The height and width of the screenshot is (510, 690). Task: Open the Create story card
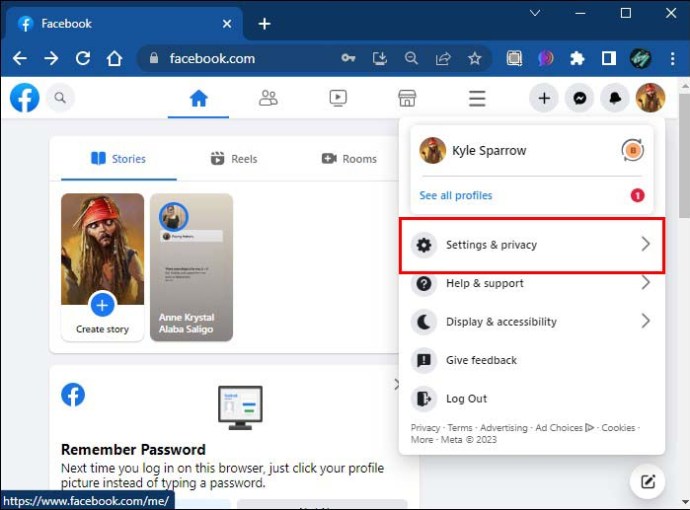click(102, 267)
